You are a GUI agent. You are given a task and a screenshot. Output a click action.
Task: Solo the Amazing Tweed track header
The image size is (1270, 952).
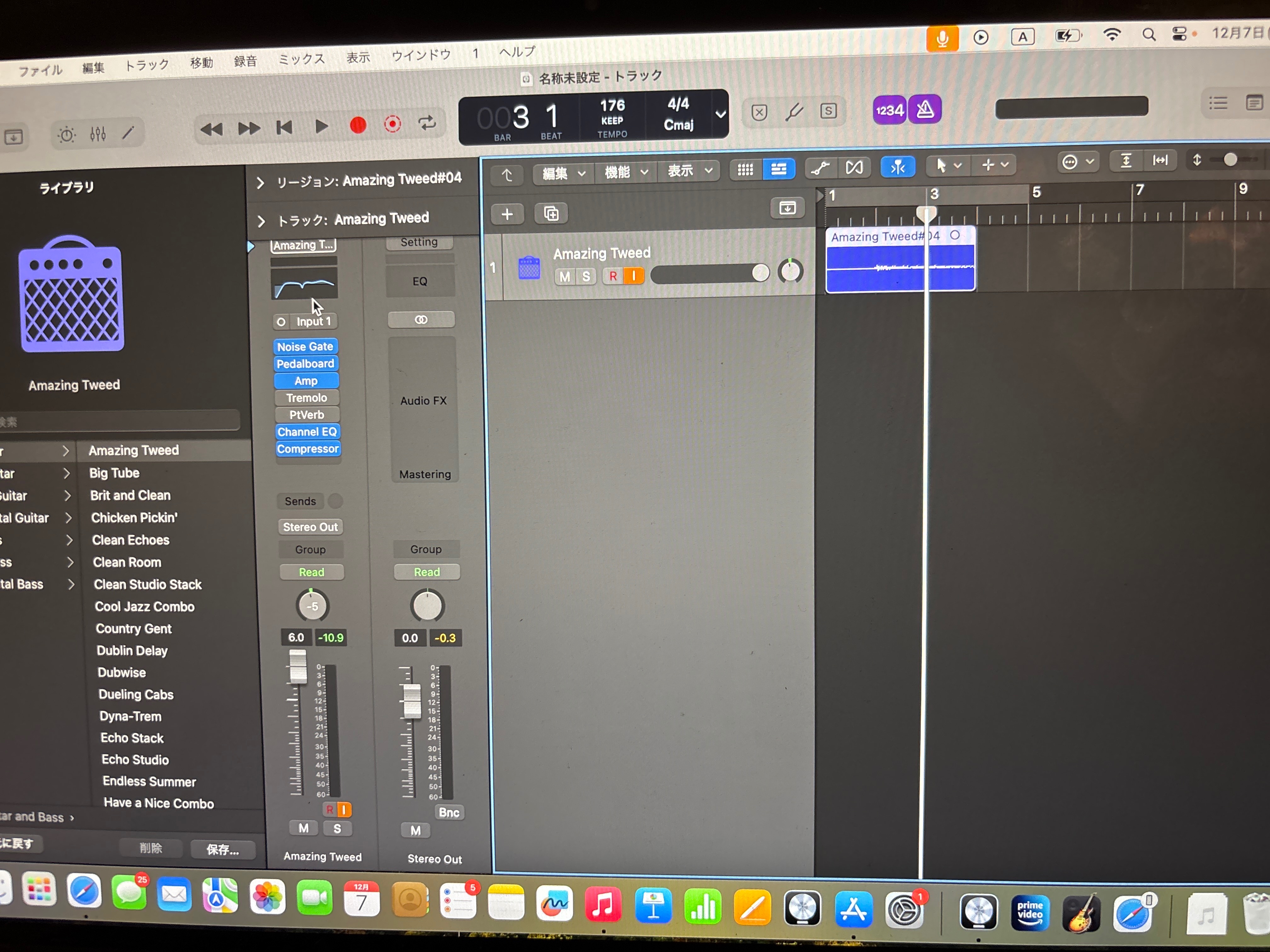[x=586, y=277]
